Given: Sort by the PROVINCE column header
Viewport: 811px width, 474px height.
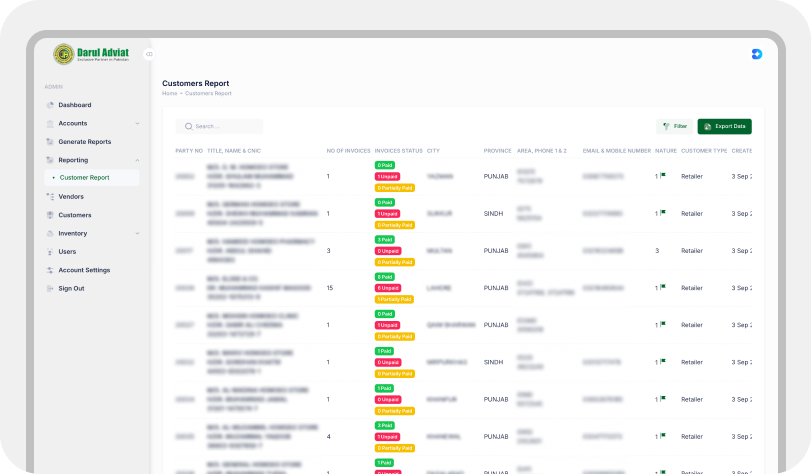Looking at the screenshot, I should tap(498, 151).
